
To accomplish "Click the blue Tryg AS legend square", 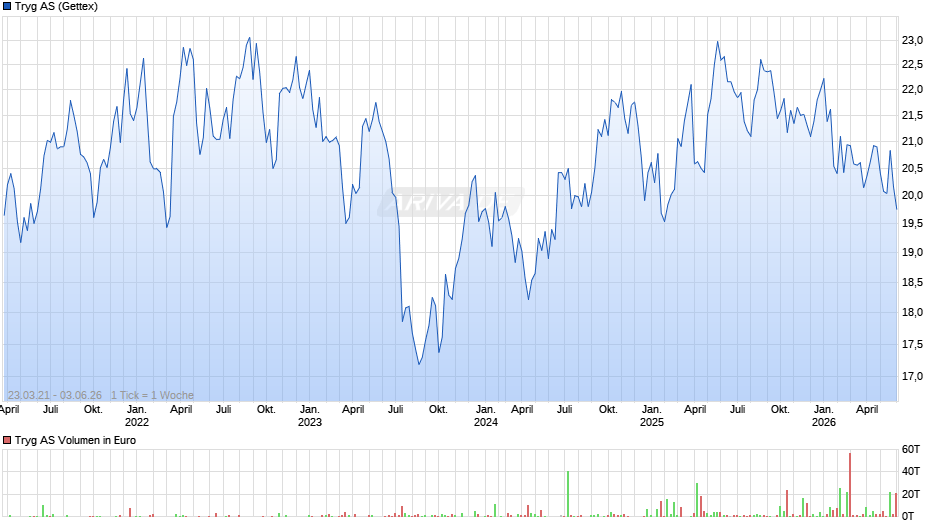I will click(7, 7).
